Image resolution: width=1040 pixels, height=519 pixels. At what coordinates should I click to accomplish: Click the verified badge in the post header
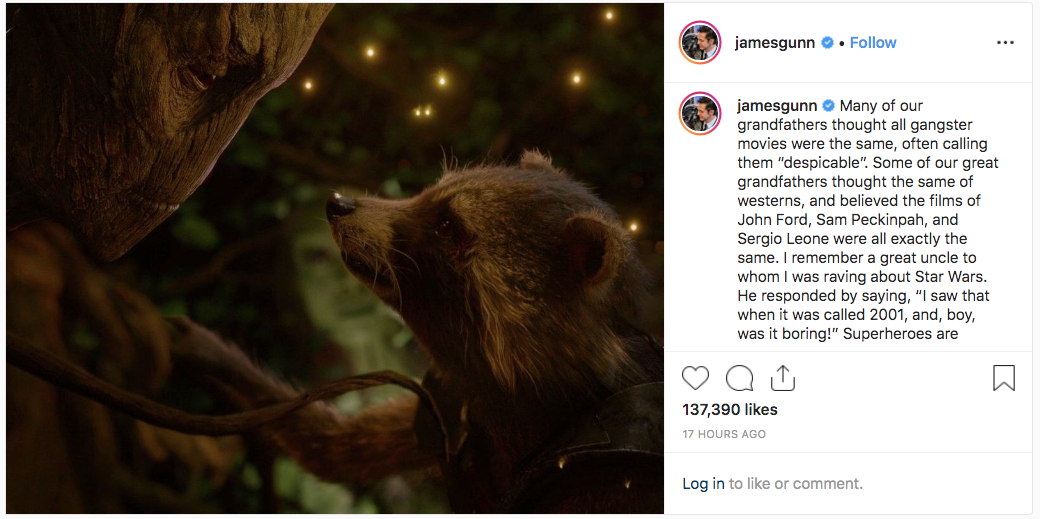(828, 43)
